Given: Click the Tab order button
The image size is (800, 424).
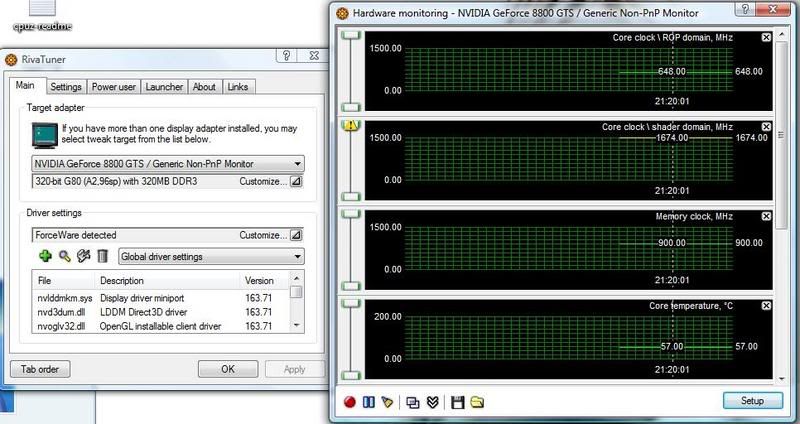Looking at the screenshot, I should pyautogui.click(x=40, y=369).
